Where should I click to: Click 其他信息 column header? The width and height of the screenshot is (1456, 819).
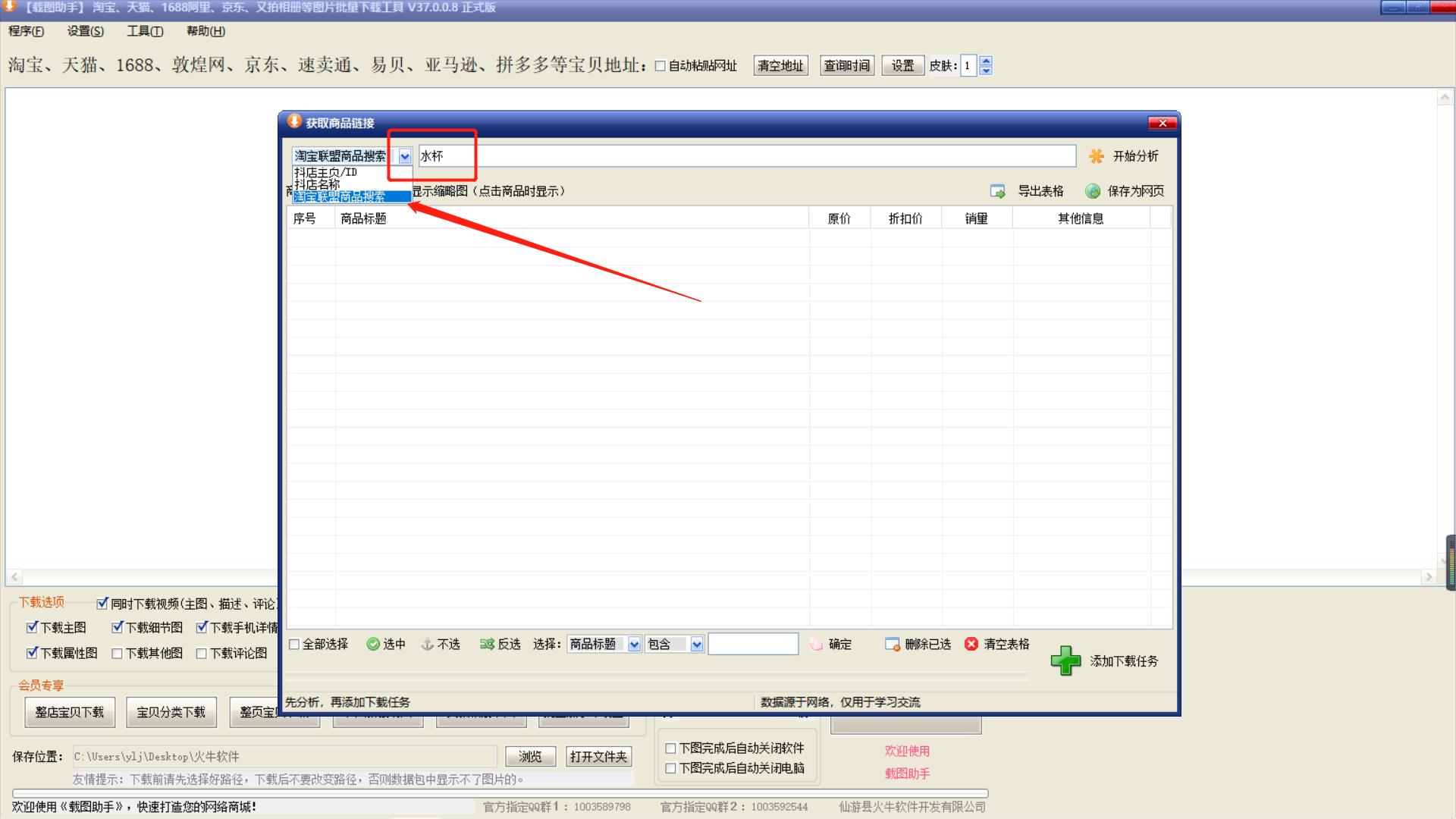click(x=1081, y=218)
